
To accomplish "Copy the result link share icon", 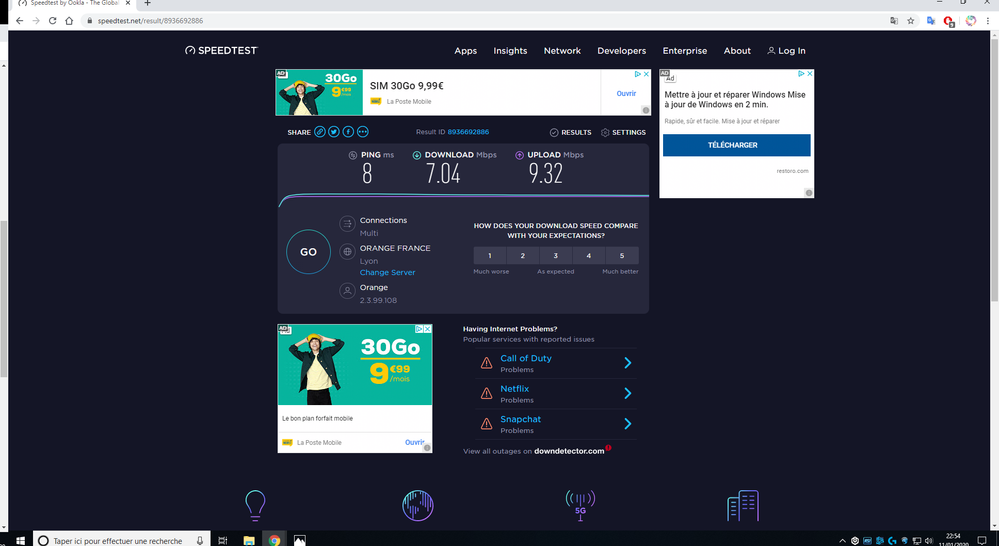I will pos(320,132).
